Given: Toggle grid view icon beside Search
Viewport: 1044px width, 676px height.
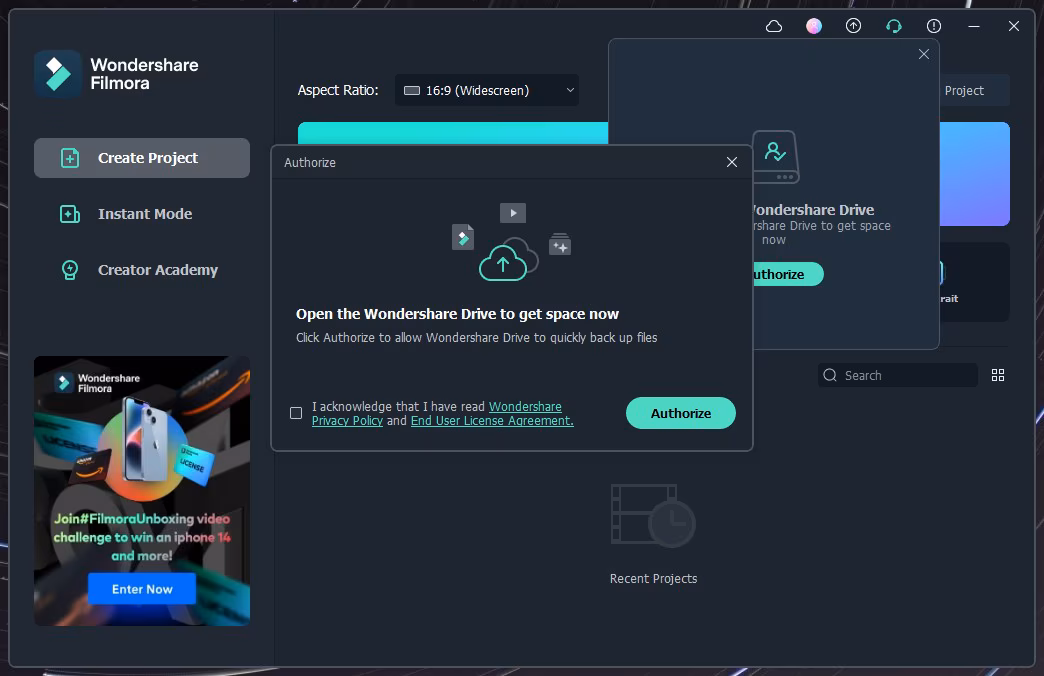Looking at the screenshot, I should tap(997, 375).
